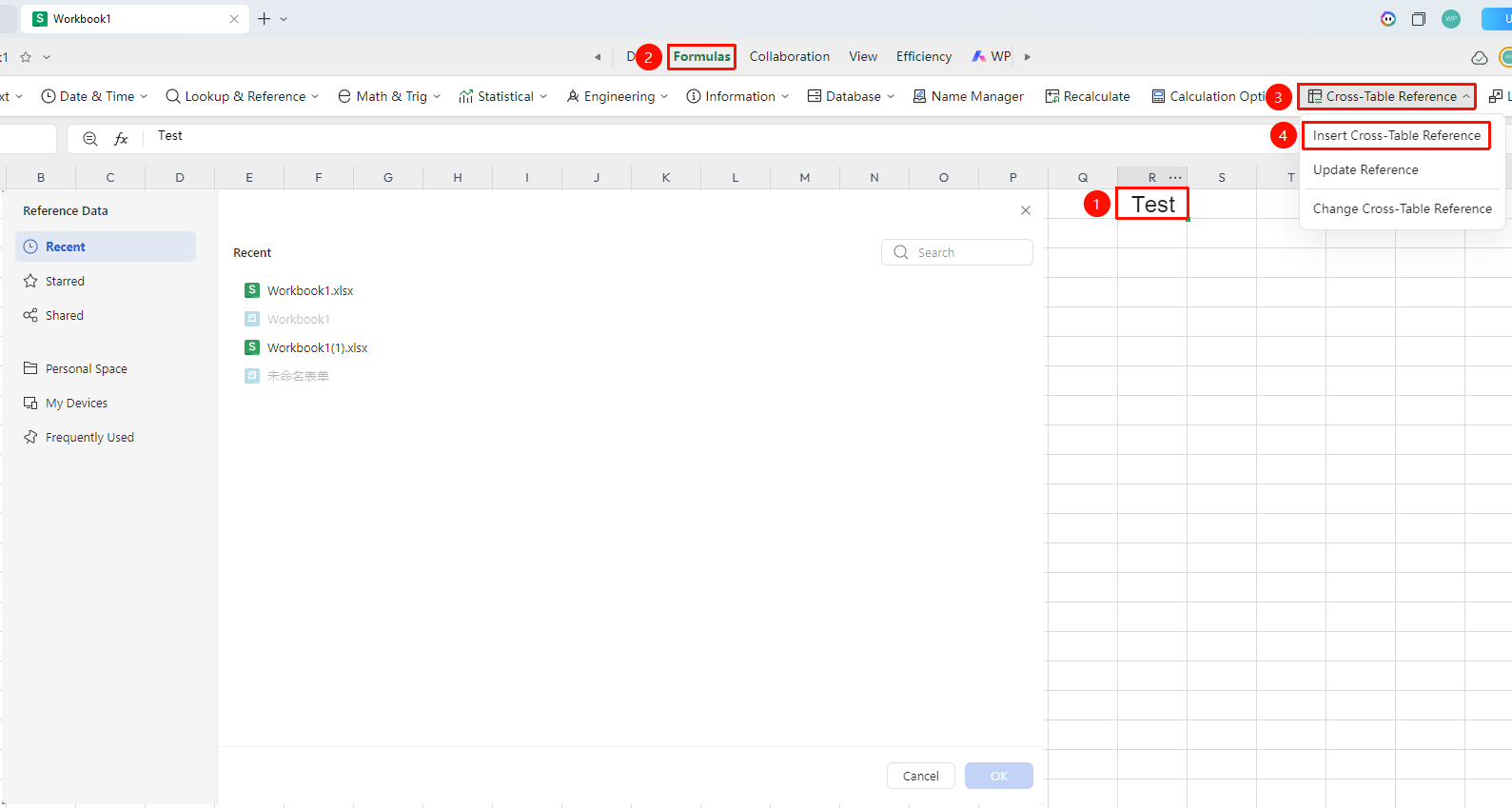The image size is (1512, 808).
Task: Expand the Date & Time functions dropdown
Action: 94,96
